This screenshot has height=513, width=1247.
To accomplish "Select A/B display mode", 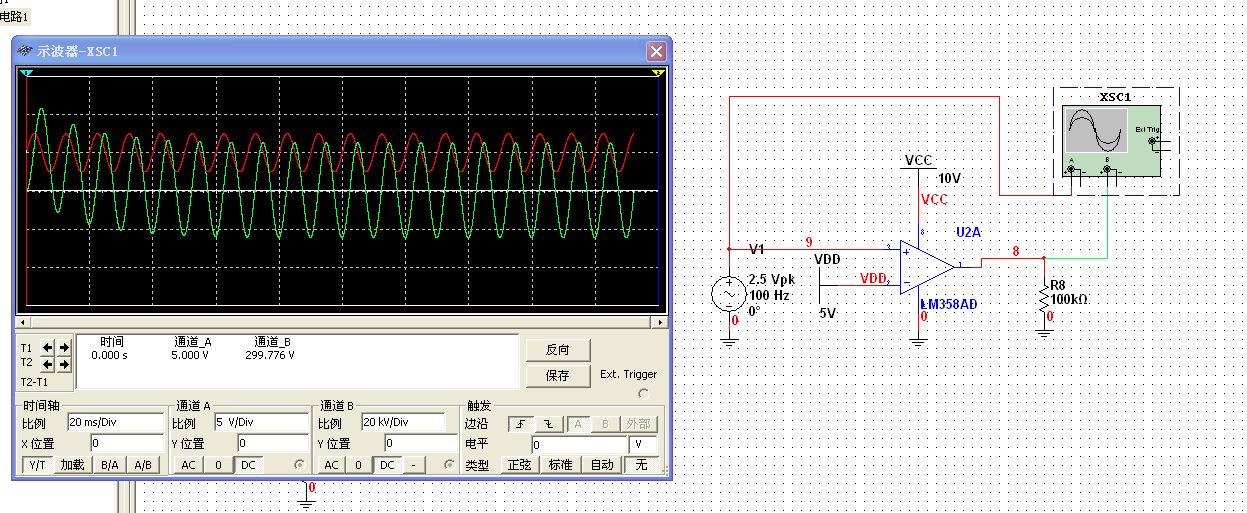I will [x=143, y=465].
